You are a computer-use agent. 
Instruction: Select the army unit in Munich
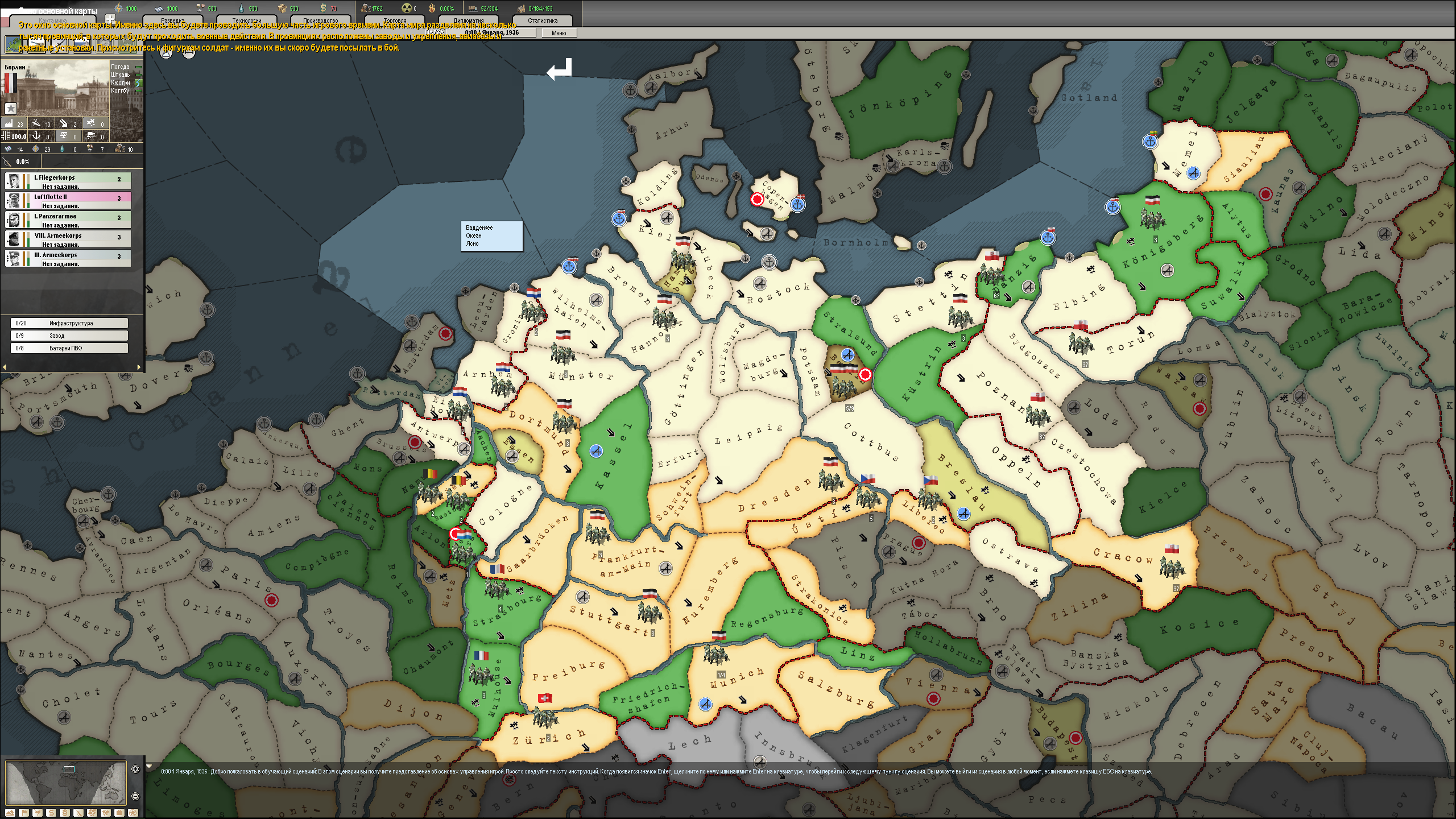tap(716, 654)
